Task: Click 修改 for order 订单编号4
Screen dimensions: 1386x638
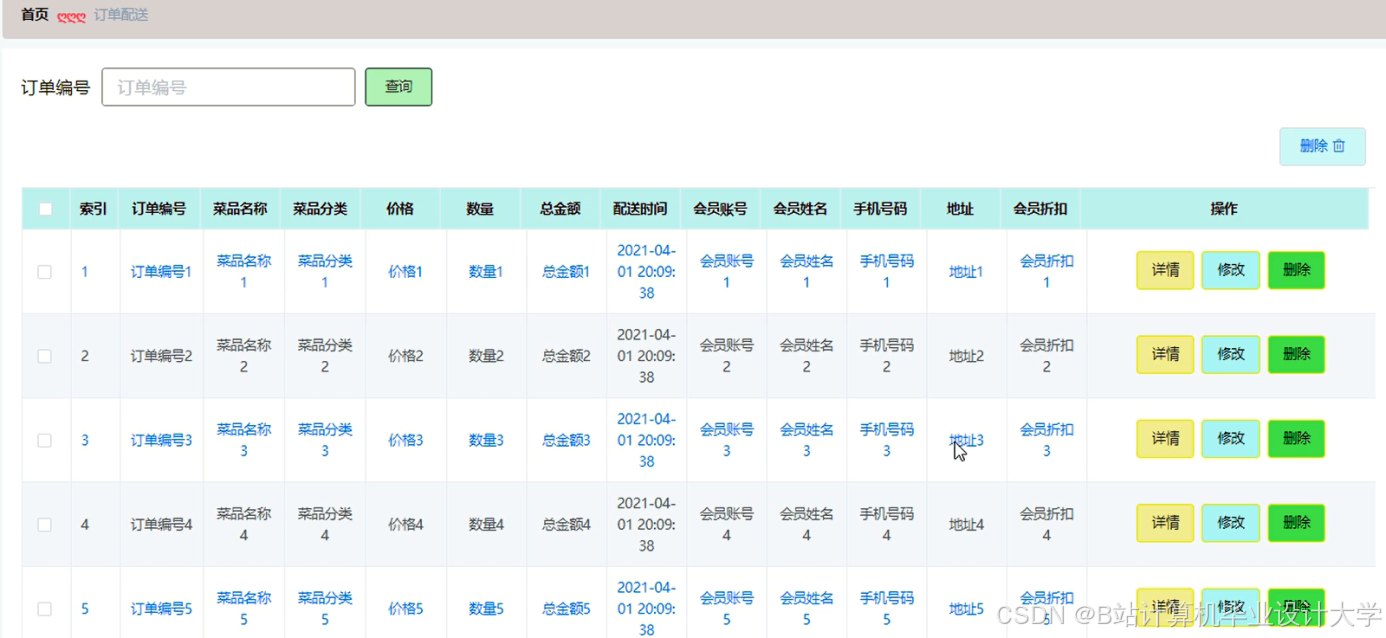Action: [1231, 522]
